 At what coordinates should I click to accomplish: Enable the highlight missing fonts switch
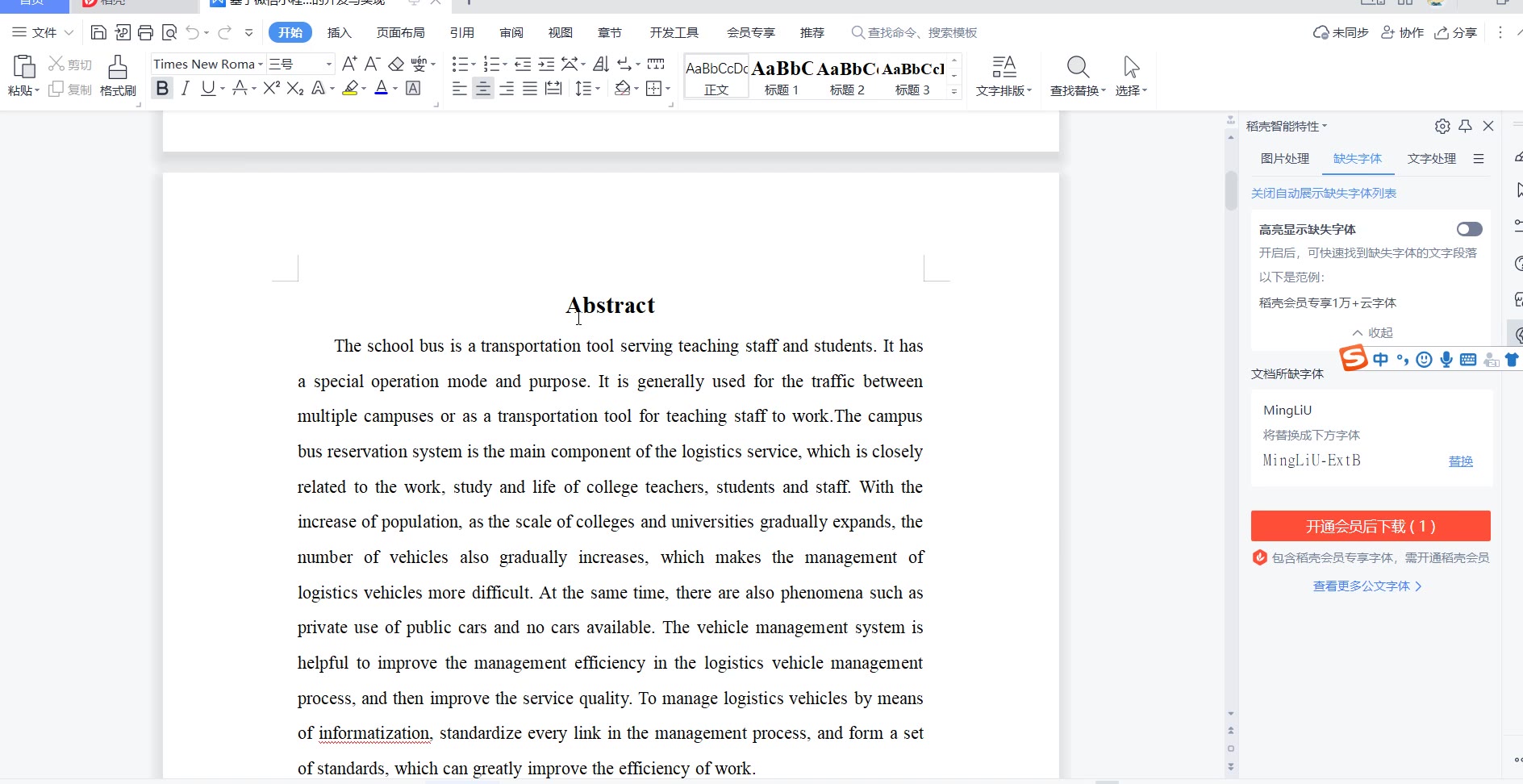coord(1469,230)
